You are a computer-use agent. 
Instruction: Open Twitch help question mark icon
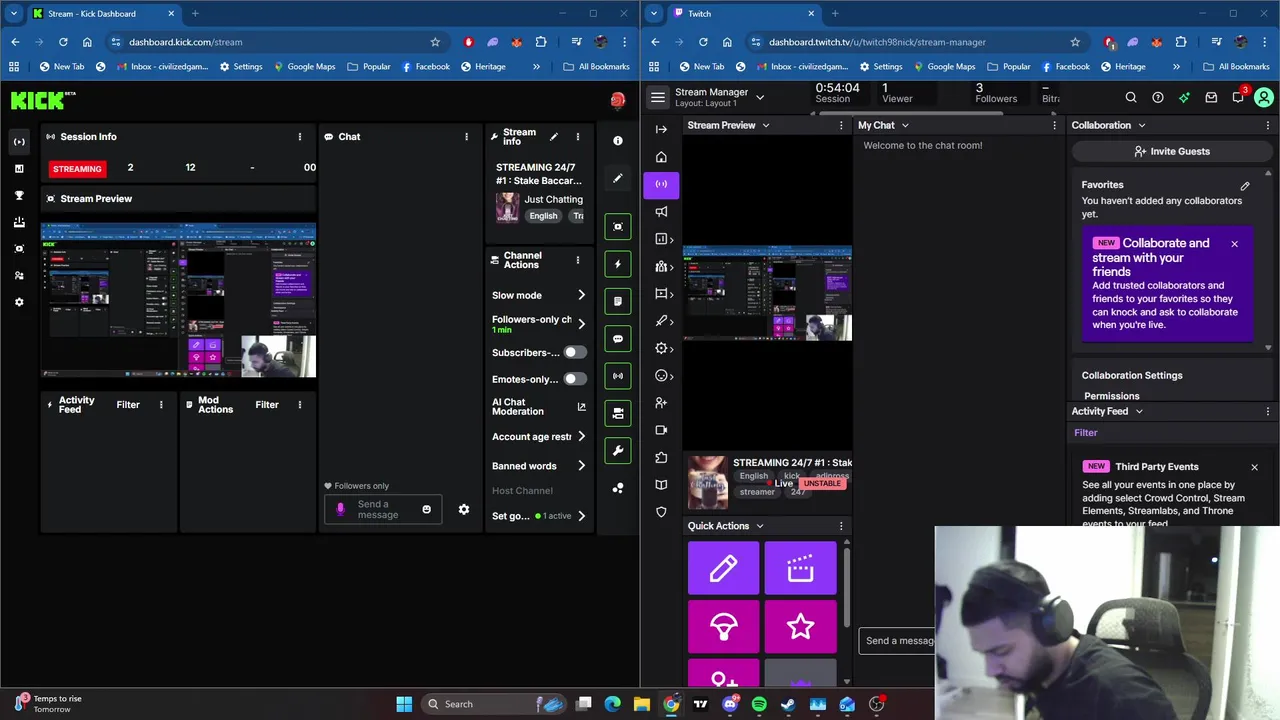1158,98
